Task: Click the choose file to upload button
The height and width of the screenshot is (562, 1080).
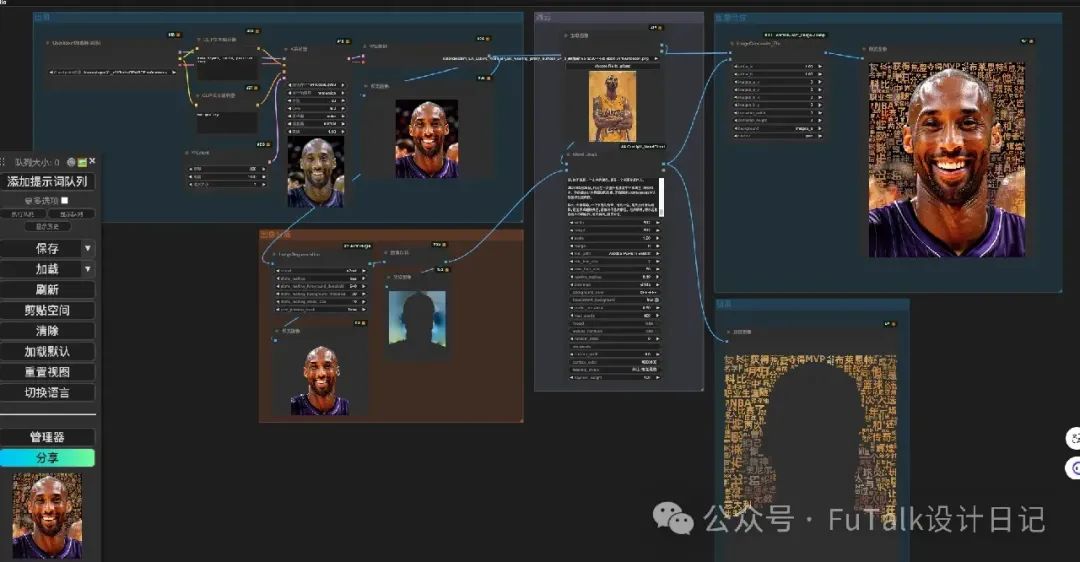Action: pyautogui.click(x=612, y=66)
